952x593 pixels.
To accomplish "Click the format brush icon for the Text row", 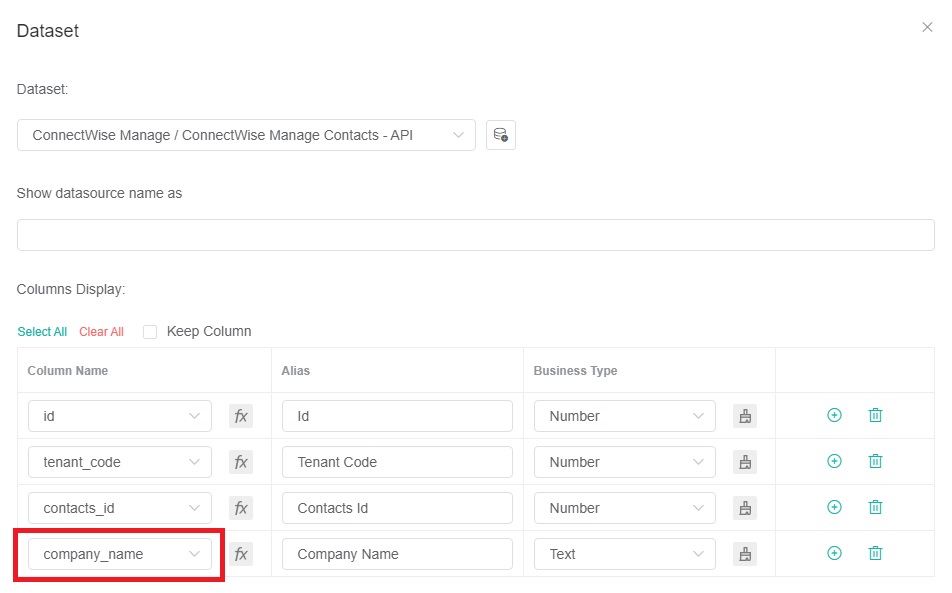I will click(x=744, y=553).
